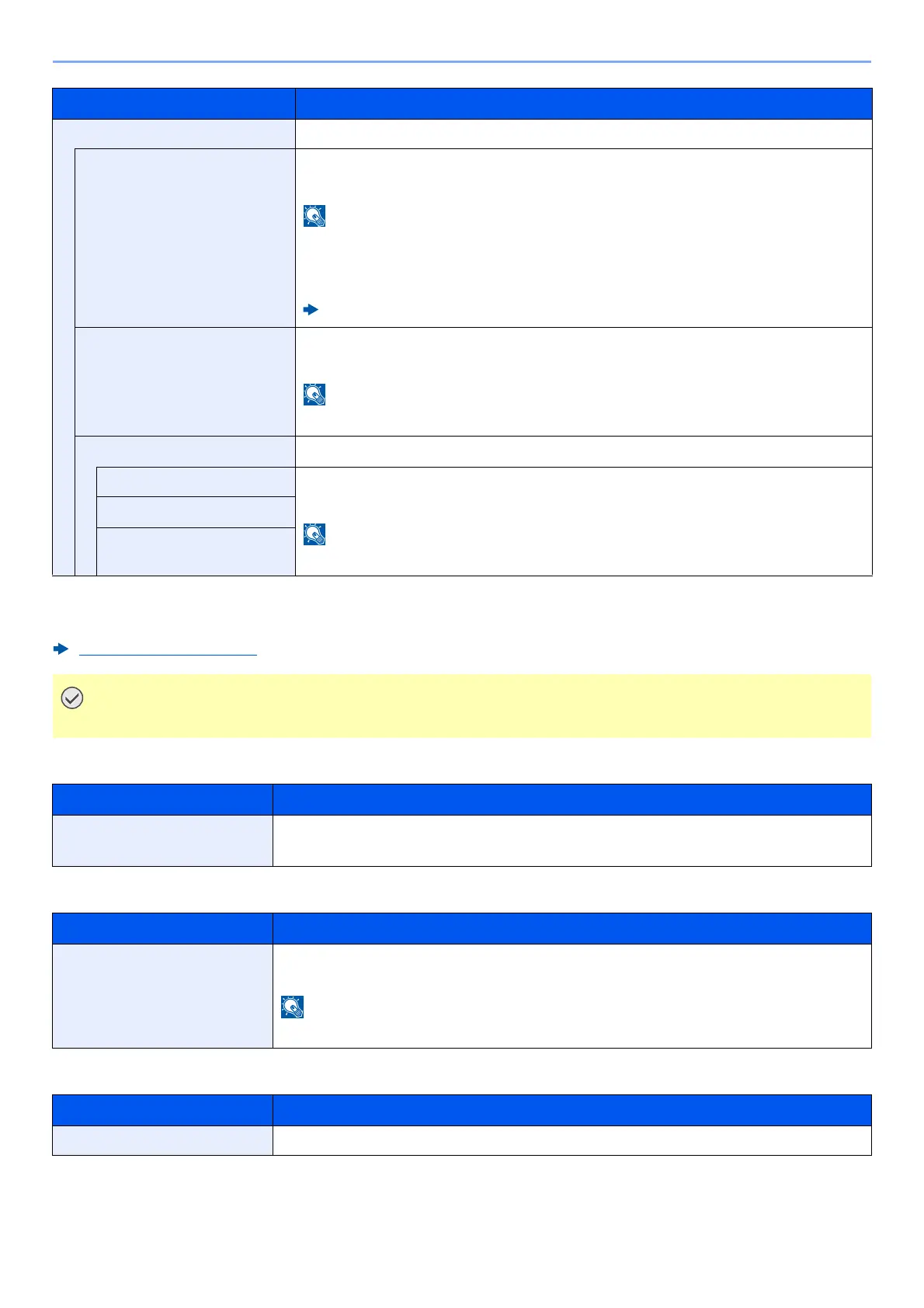Click the circled checkmark icon in yellow box
Viewport: 924px width, 1308px height.
[71, 698]
